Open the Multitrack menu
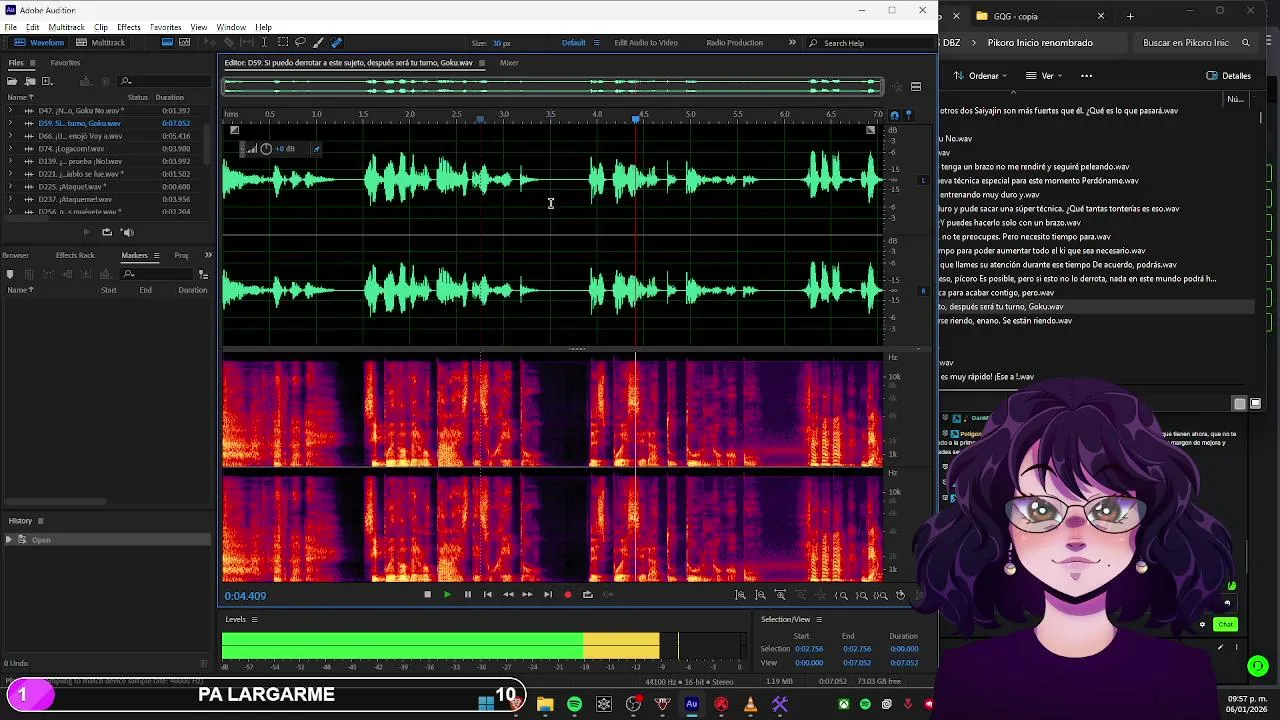The image size is (1280, 720). pos(66,27)
